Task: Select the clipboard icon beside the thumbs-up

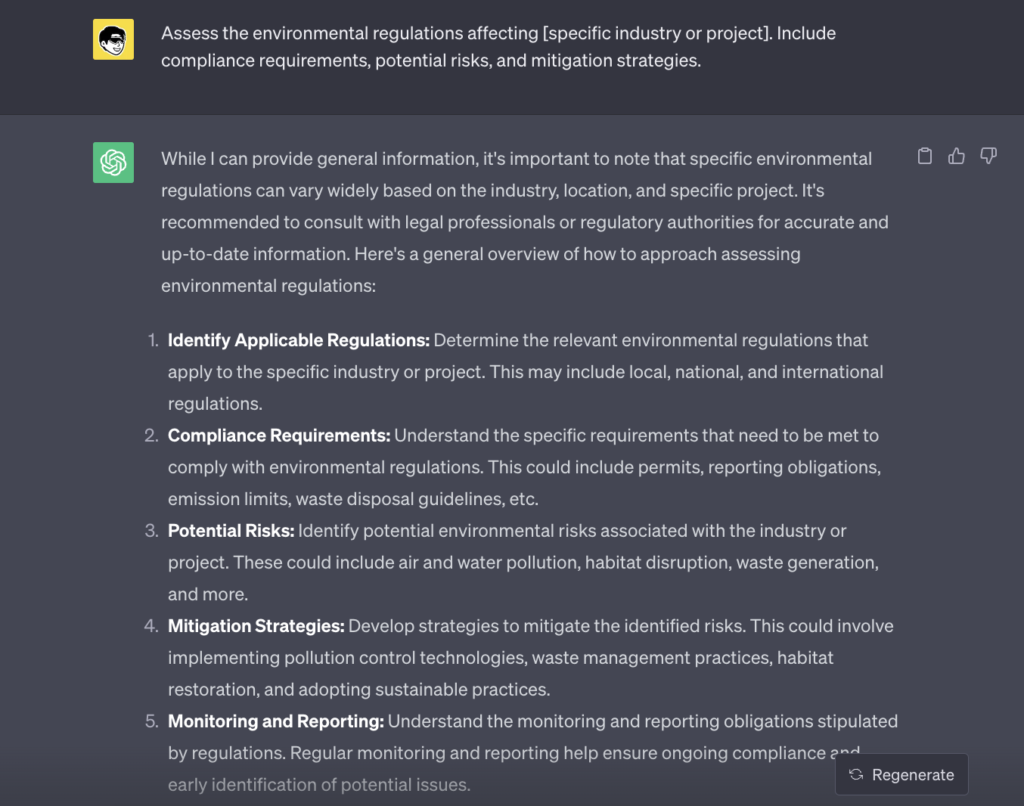Action: (925, 156)
